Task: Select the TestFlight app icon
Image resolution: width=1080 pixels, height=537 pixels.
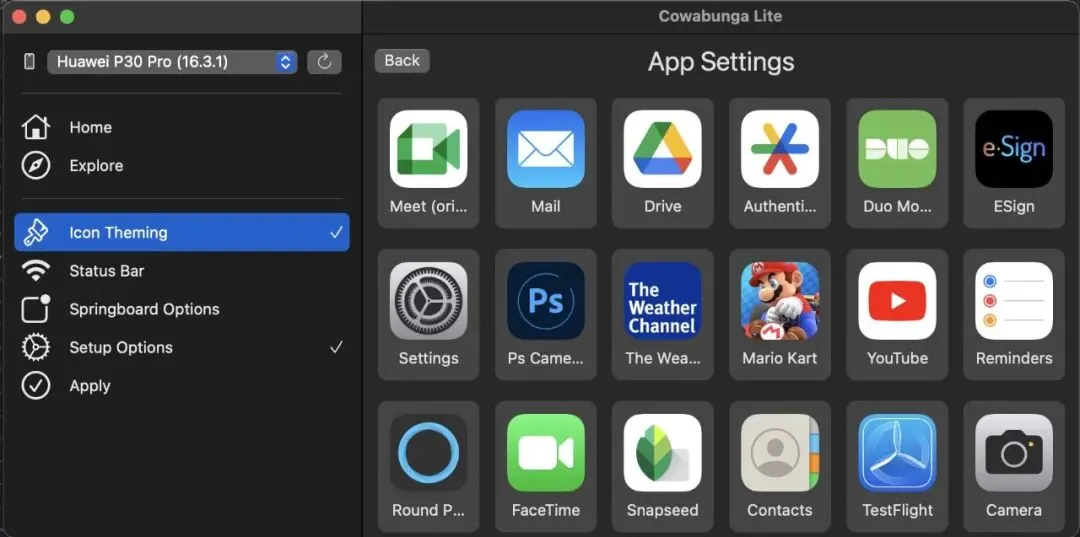Action: pyautogui.click(x=897, y=453)
